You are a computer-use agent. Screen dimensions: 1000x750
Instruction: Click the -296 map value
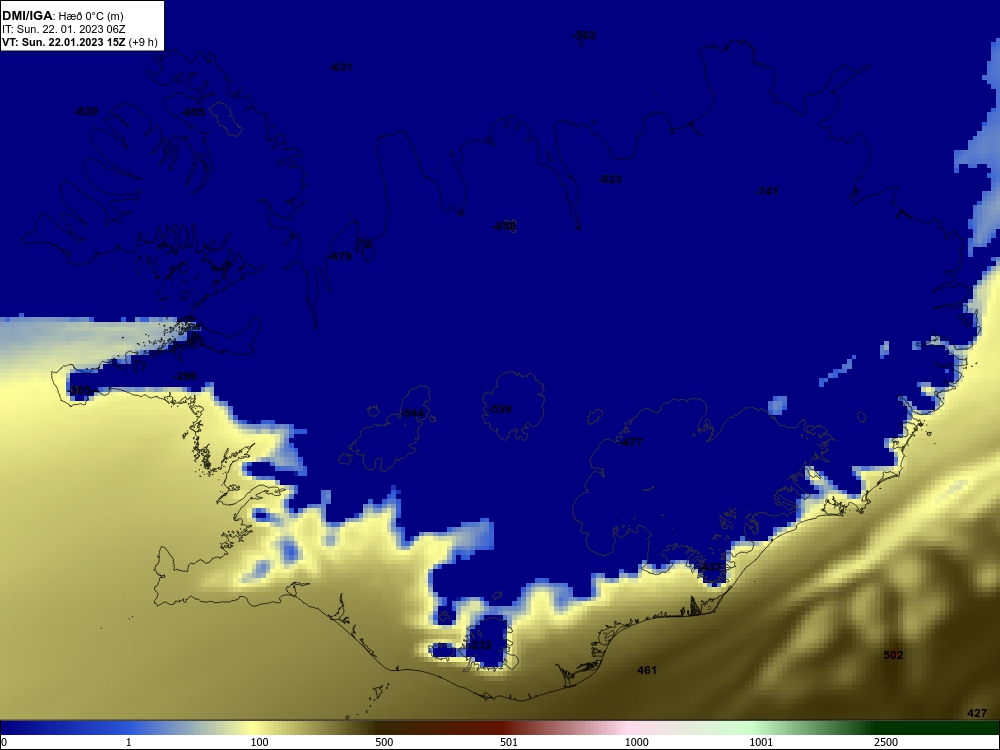point(186,376)
